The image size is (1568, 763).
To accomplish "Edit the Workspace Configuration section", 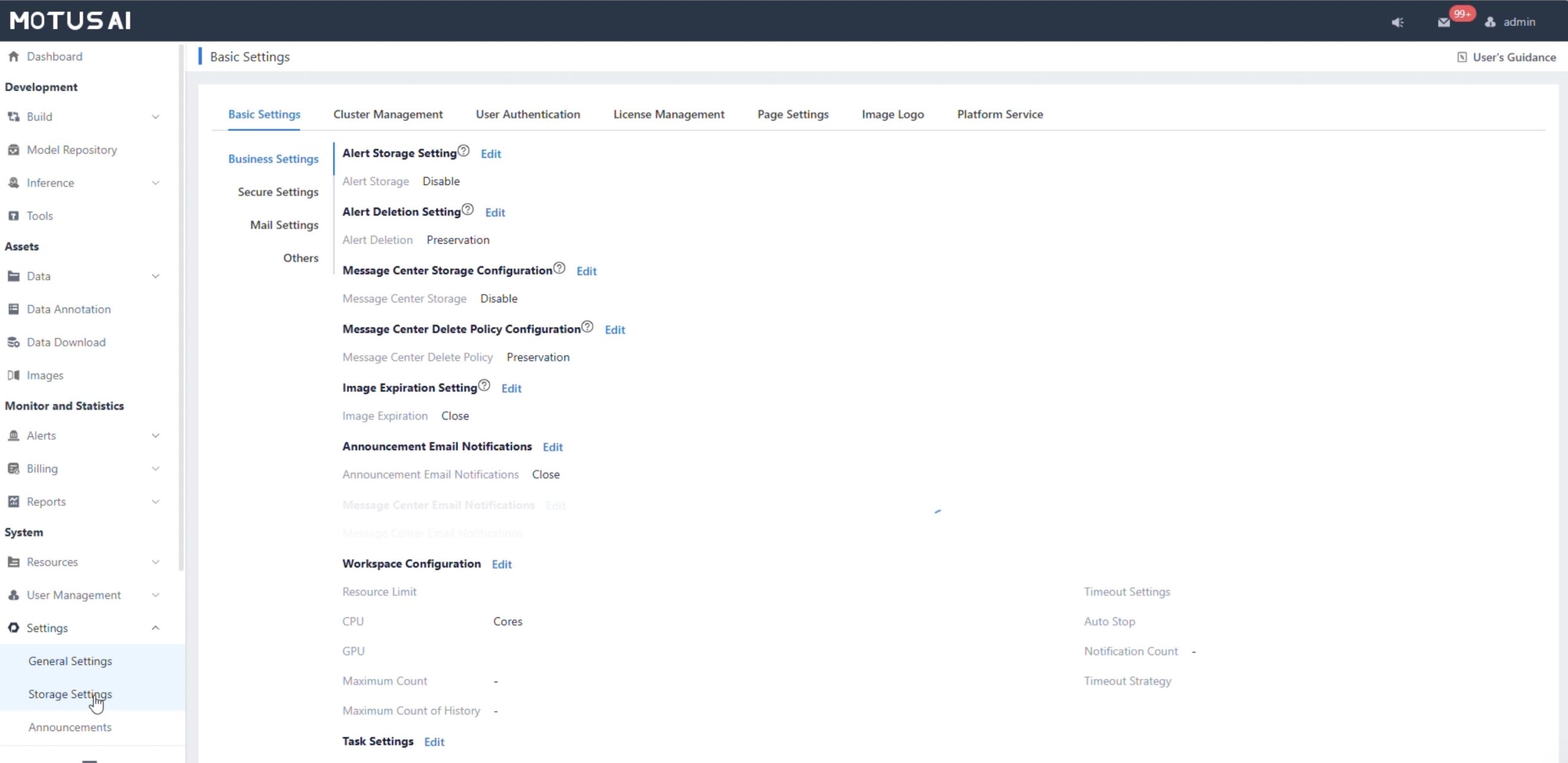I will [502, 564].
